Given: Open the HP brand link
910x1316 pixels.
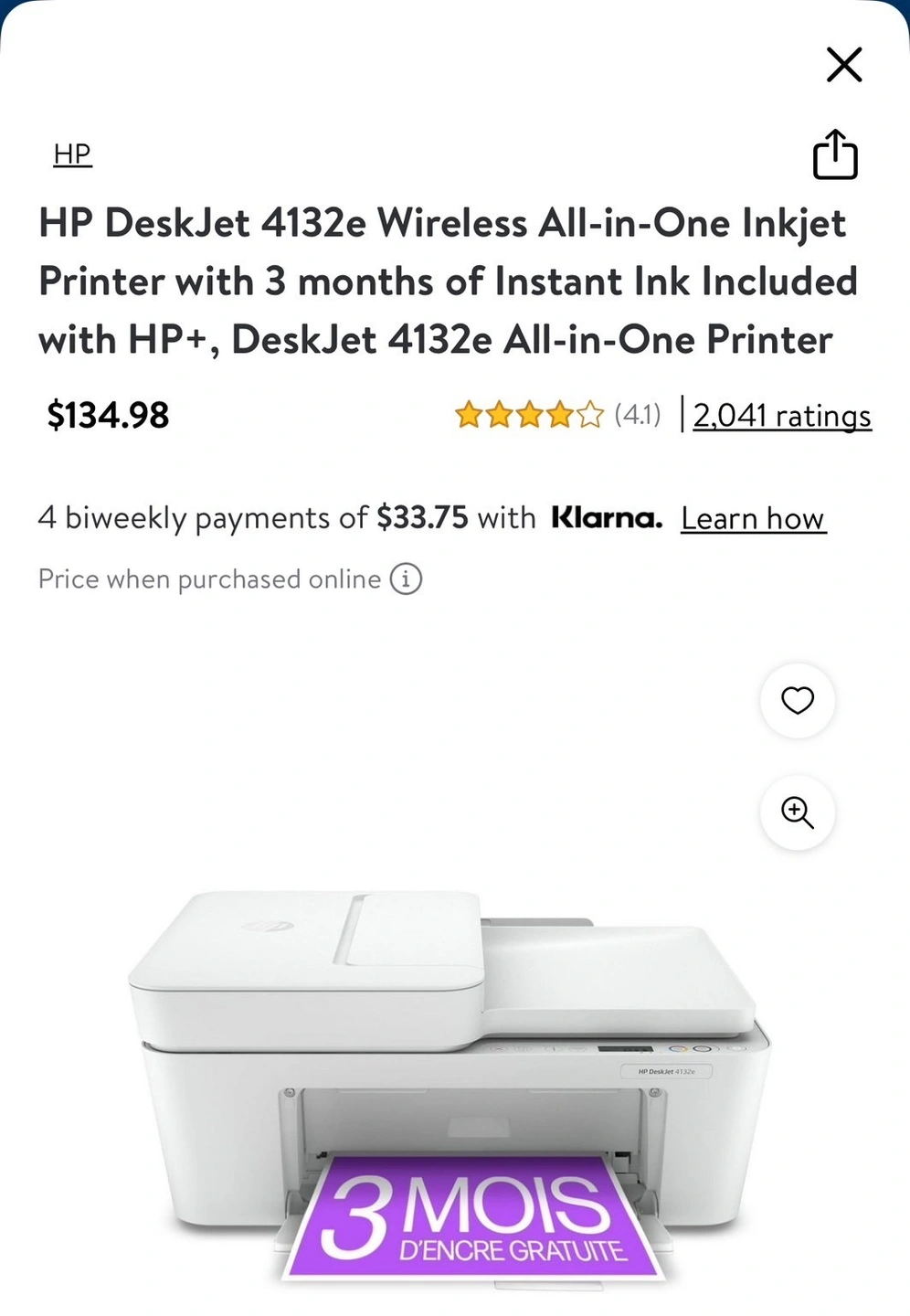Looking at the screenshot, I should coord(72,154).
